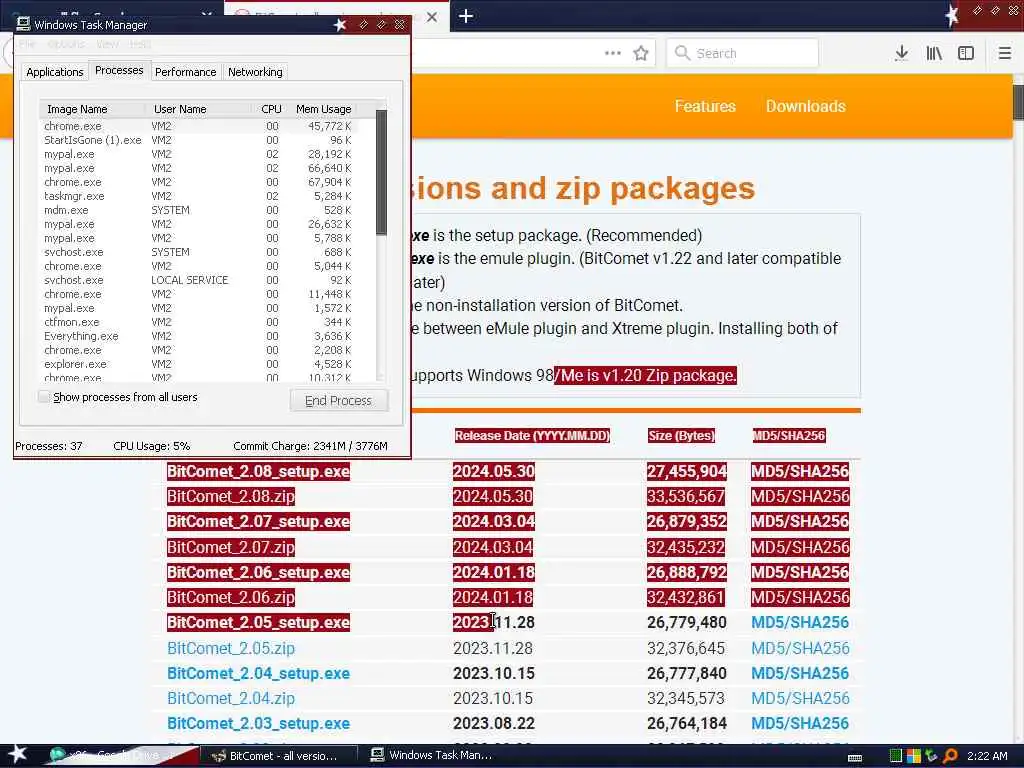Select the Processes tab
1024x768 pixels.
(x=119, y=70)
